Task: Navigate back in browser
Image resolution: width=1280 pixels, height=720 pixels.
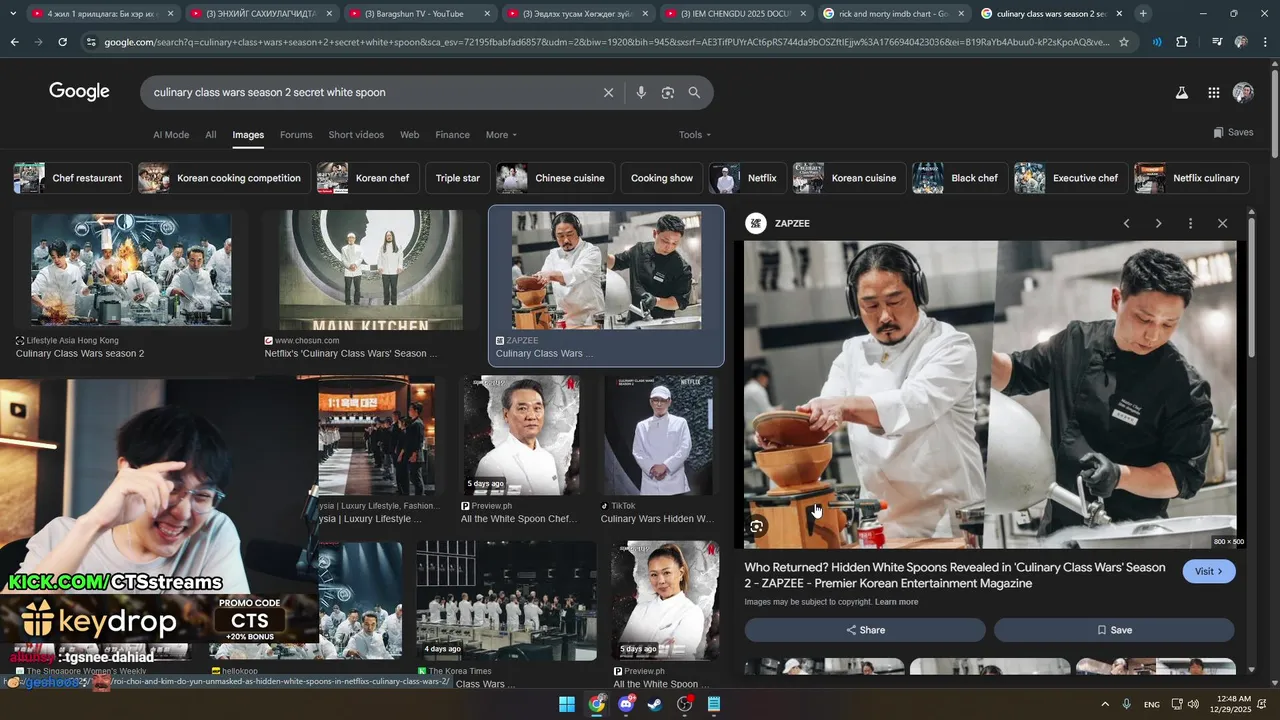Action: tap(14, 42)
